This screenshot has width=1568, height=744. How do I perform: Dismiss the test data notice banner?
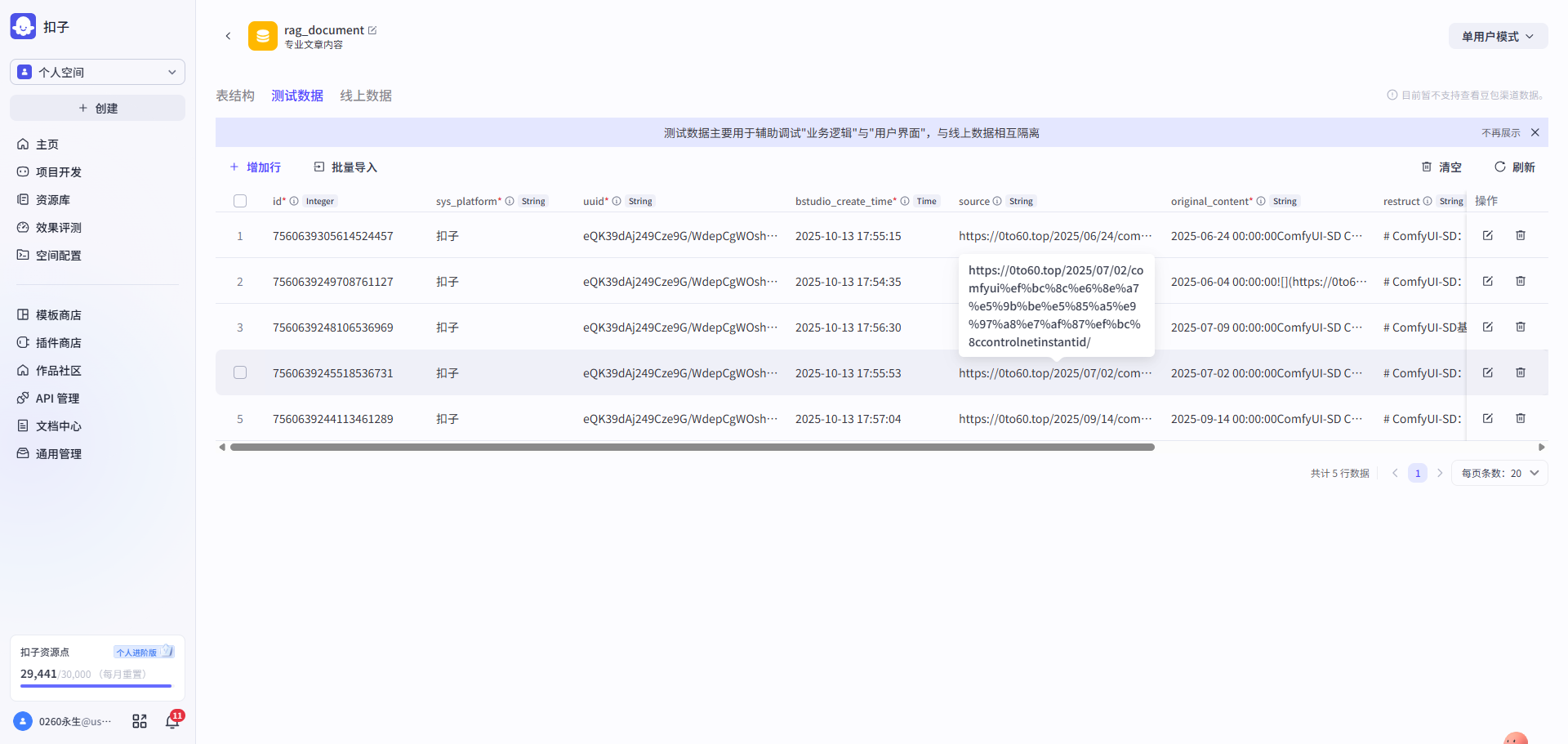[1535, 132]
